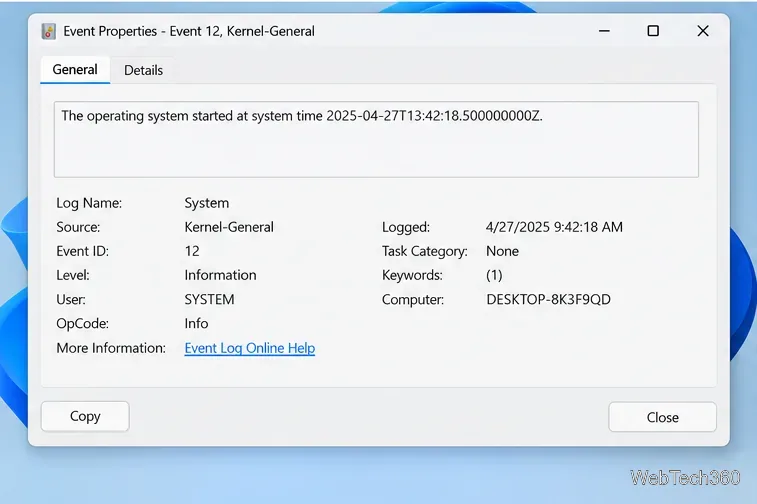Click the 'More Information:' label
757x504 pixels.
point(111,348)
